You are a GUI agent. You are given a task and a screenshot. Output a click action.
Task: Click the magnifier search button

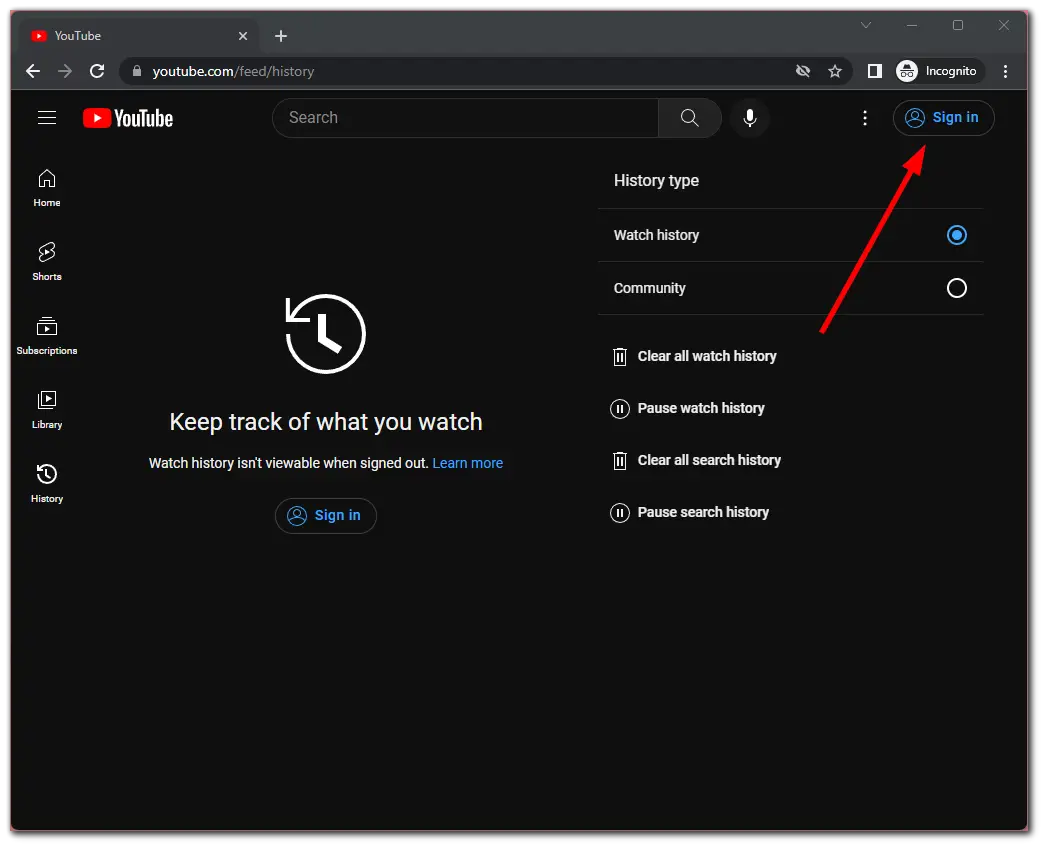click(x=689, y=118)
